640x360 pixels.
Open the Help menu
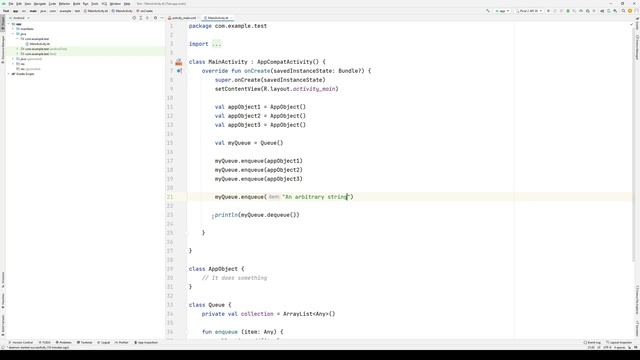[x=127, y=4]
